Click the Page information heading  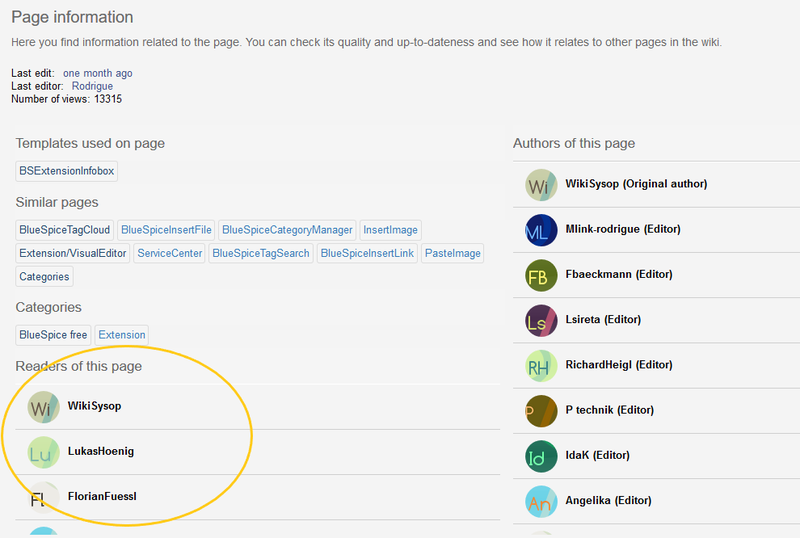[72, 17]
